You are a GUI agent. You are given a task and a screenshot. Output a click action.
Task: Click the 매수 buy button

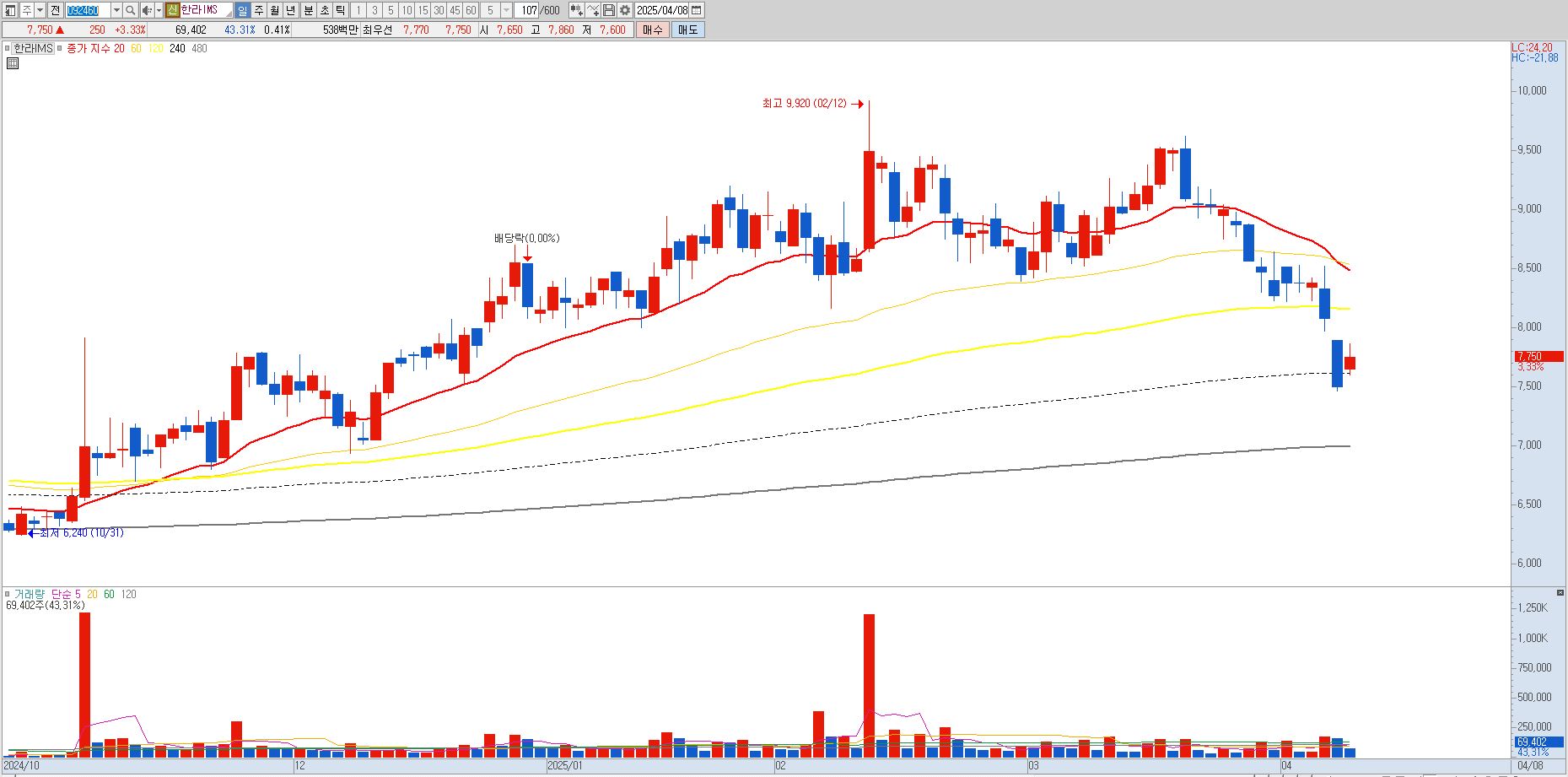pyautogui.click(x=653, y=30)
